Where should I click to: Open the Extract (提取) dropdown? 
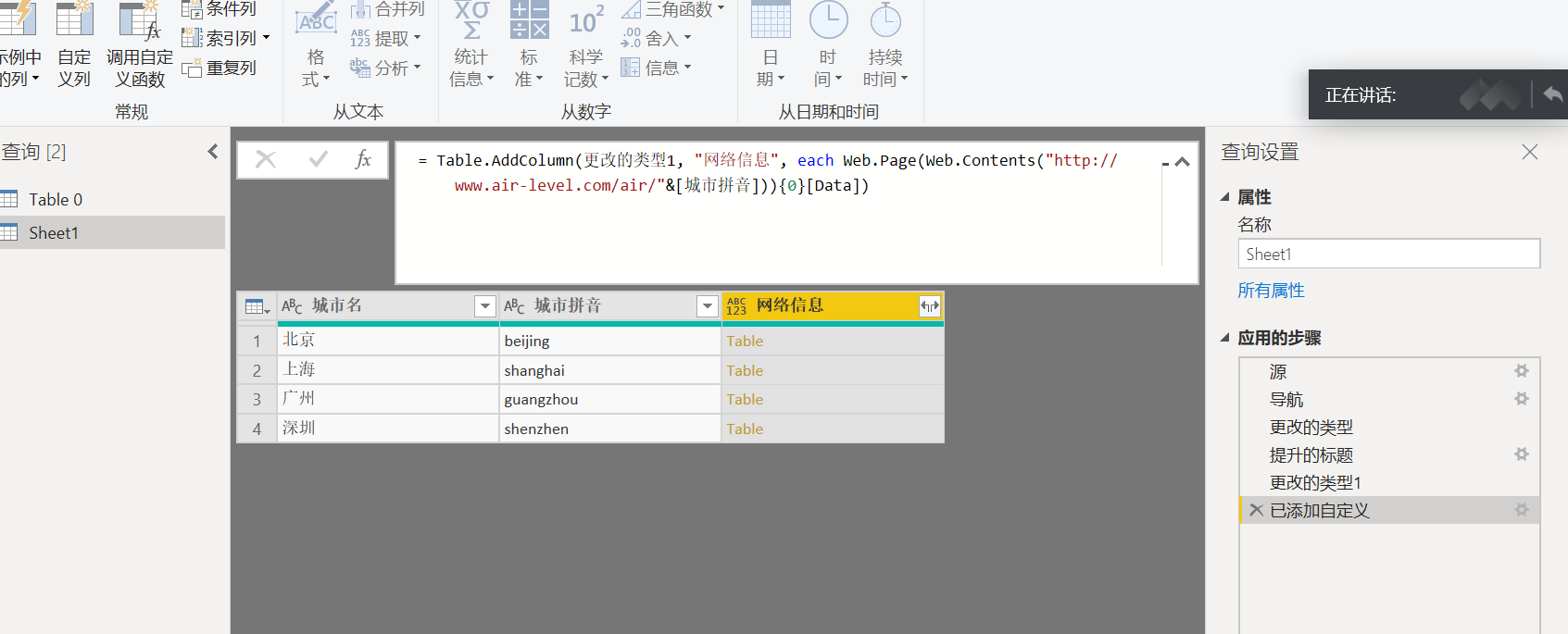pyautogui.click(x=385, y=38)
